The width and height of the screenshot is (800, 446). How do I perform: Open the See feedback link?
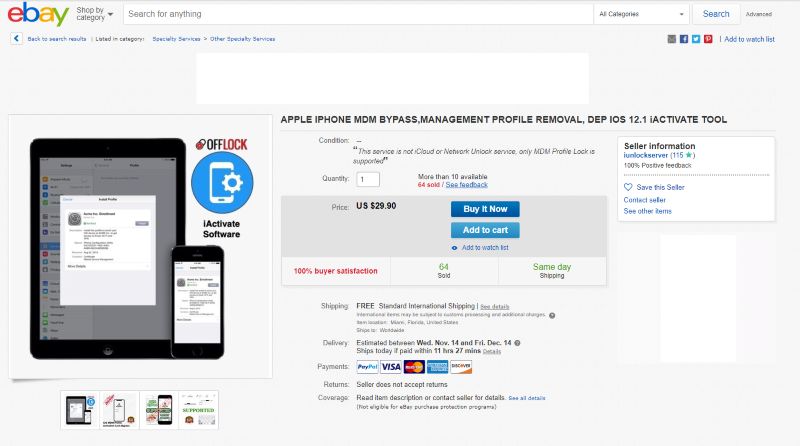(x=467, y=185)
